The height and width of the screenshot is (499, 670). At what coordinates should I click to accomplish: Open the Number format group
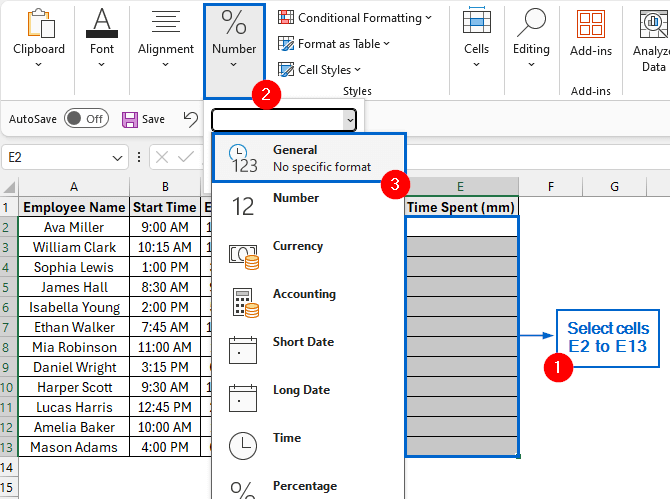[x=234, y=50]
